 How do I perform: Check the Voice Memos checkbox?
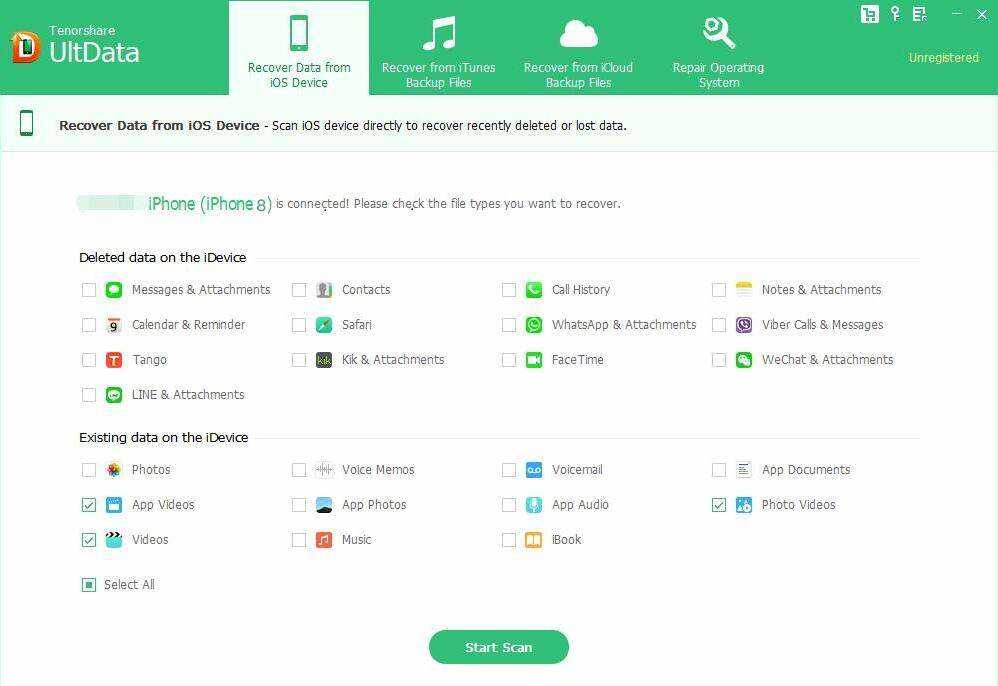299,470
